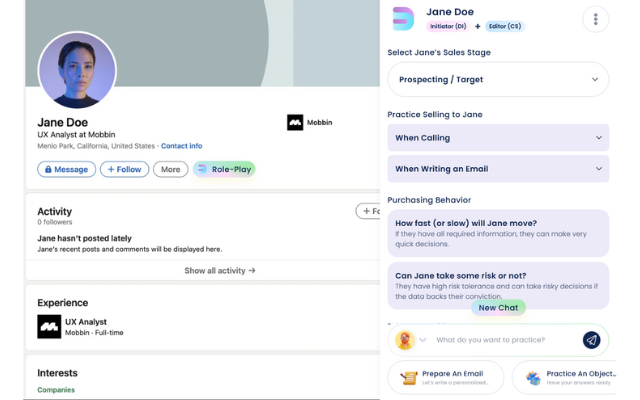Screen dimensions: 640x400
Task: Click the Prepare An Email card icon
Action: click(x=408, y=377)
